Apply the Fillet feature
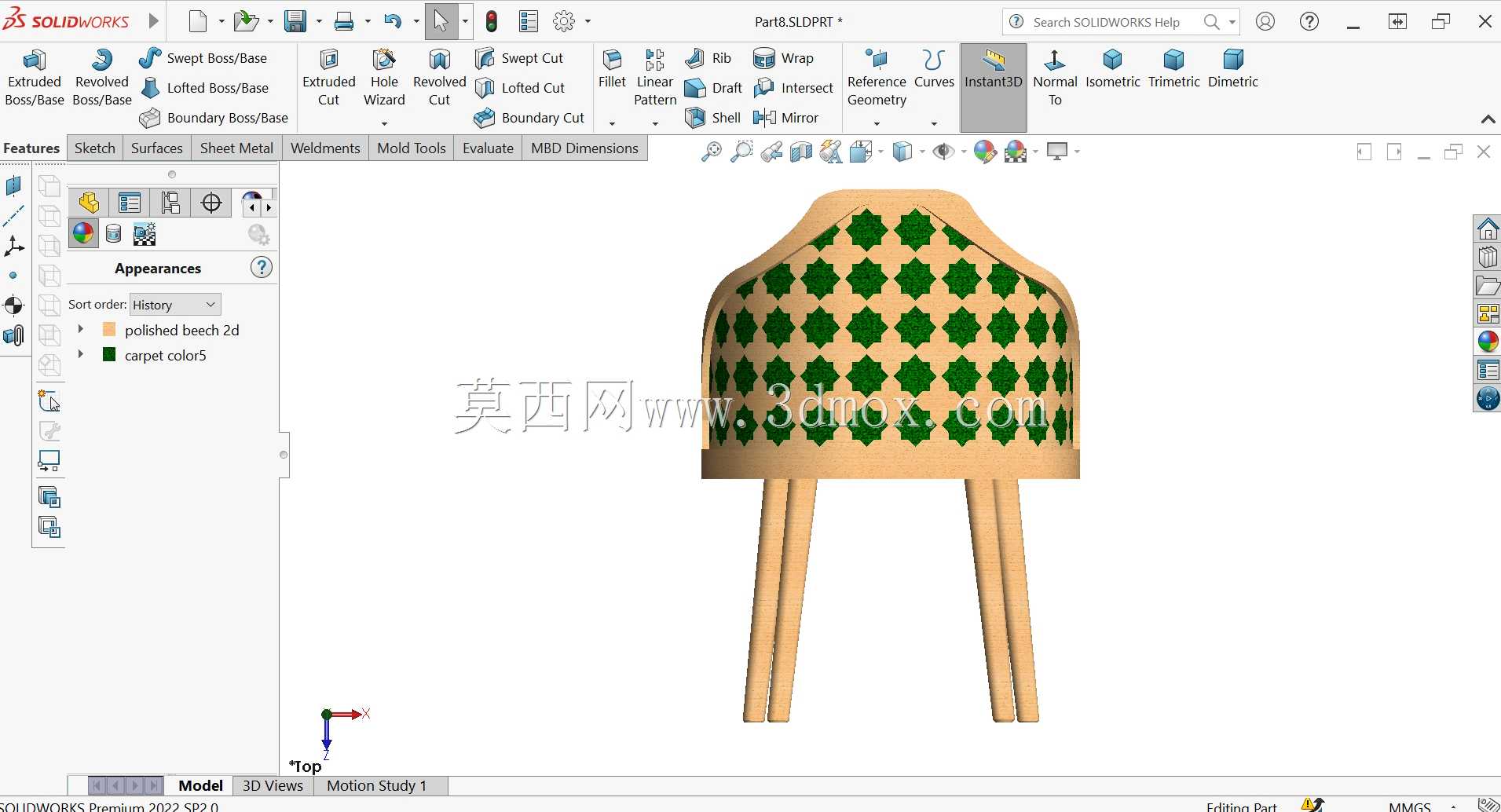Screen dimensions: 1501x812 [x=612, y=68]
